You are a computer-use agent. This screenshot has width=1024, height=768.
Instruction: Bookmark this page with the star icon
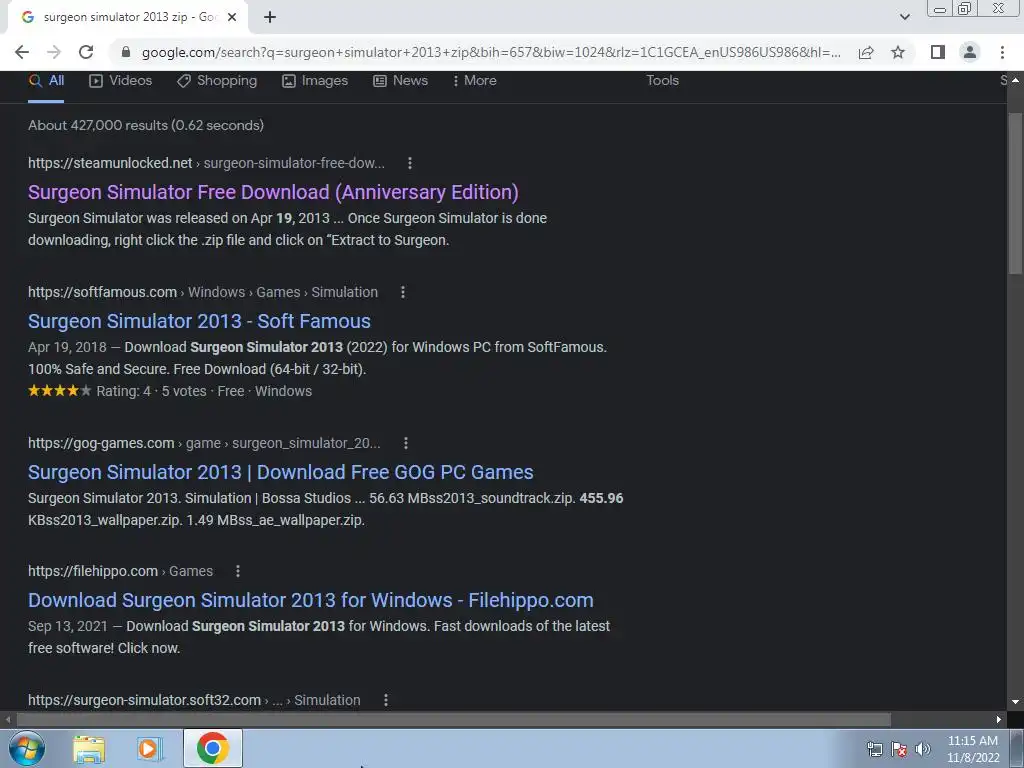(x=898, y=52)
